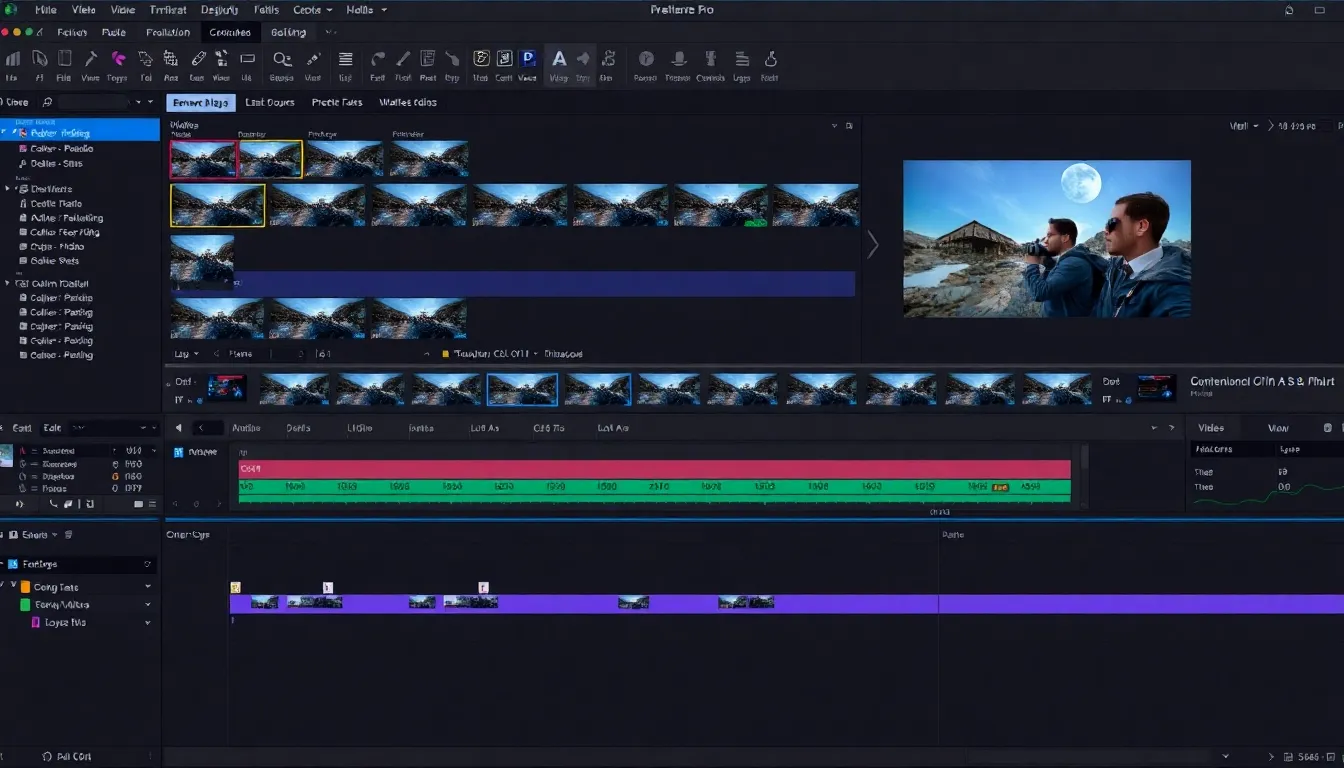
Task: Select the highlighted blue row in the project tree
Action: tap(80, 130)
